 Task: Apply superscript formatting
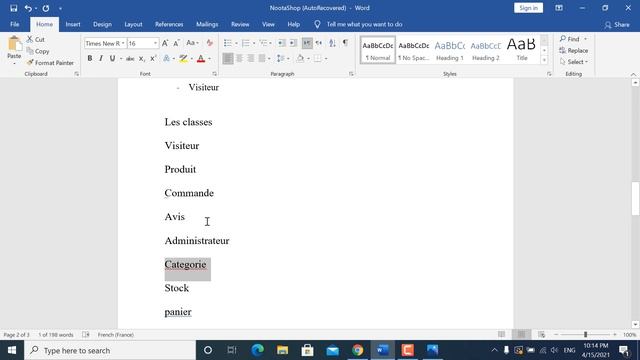coord(153,58)
